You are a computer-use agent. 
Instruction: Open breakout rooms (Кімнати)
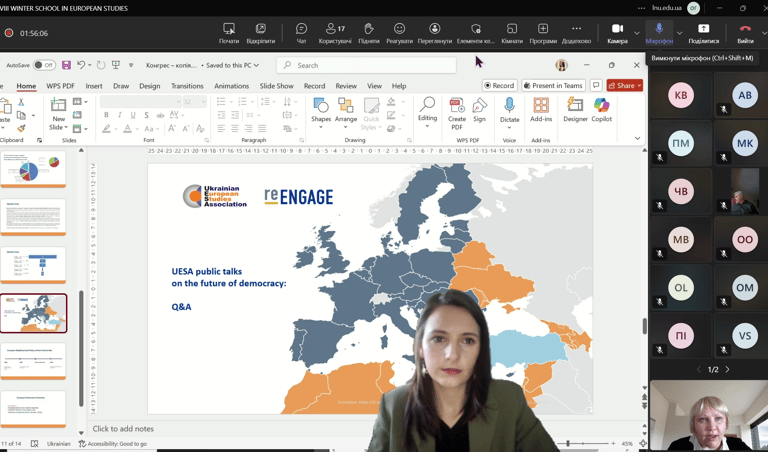[x=512, y=33]
